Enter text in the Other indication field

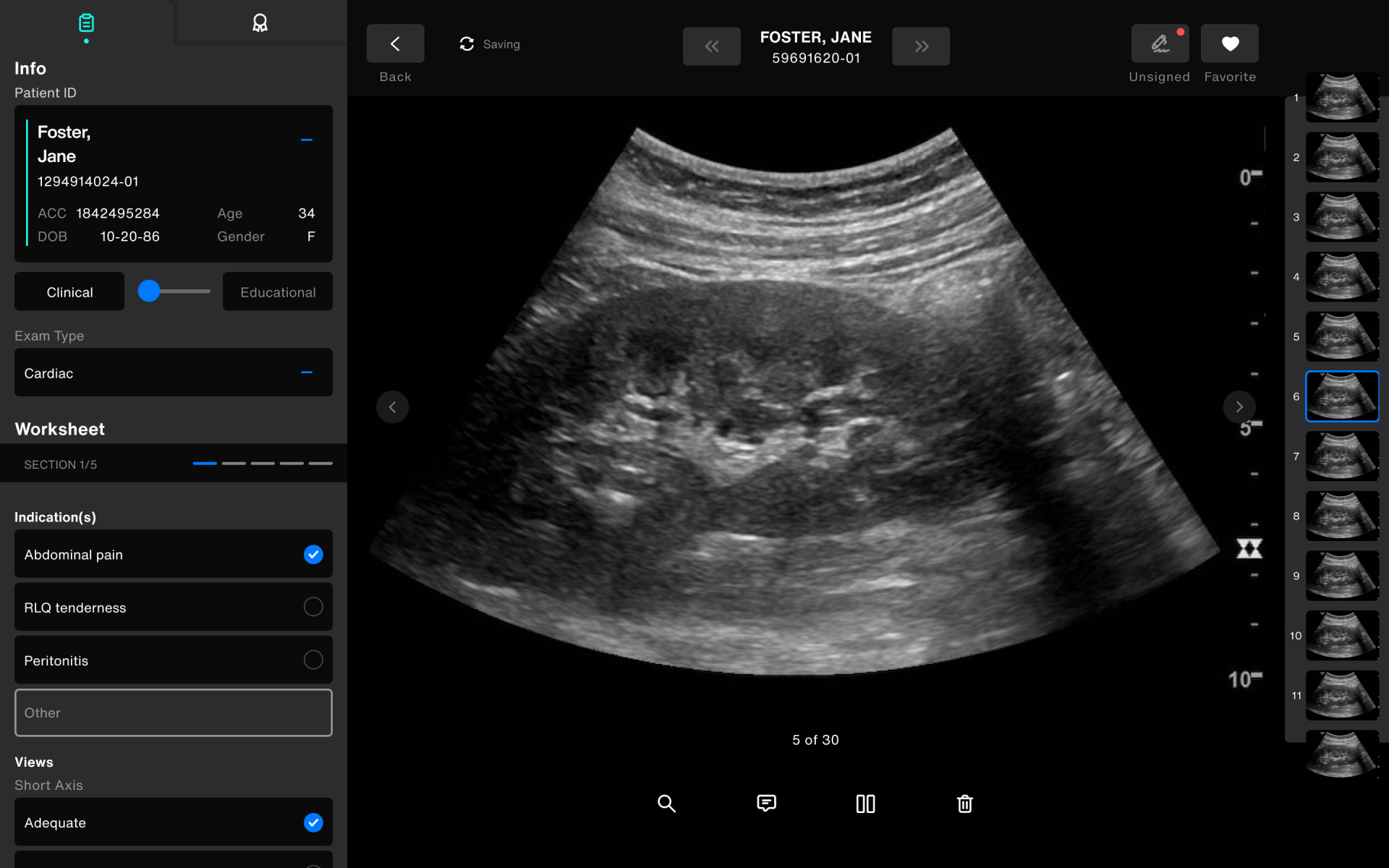coord(173,712)
